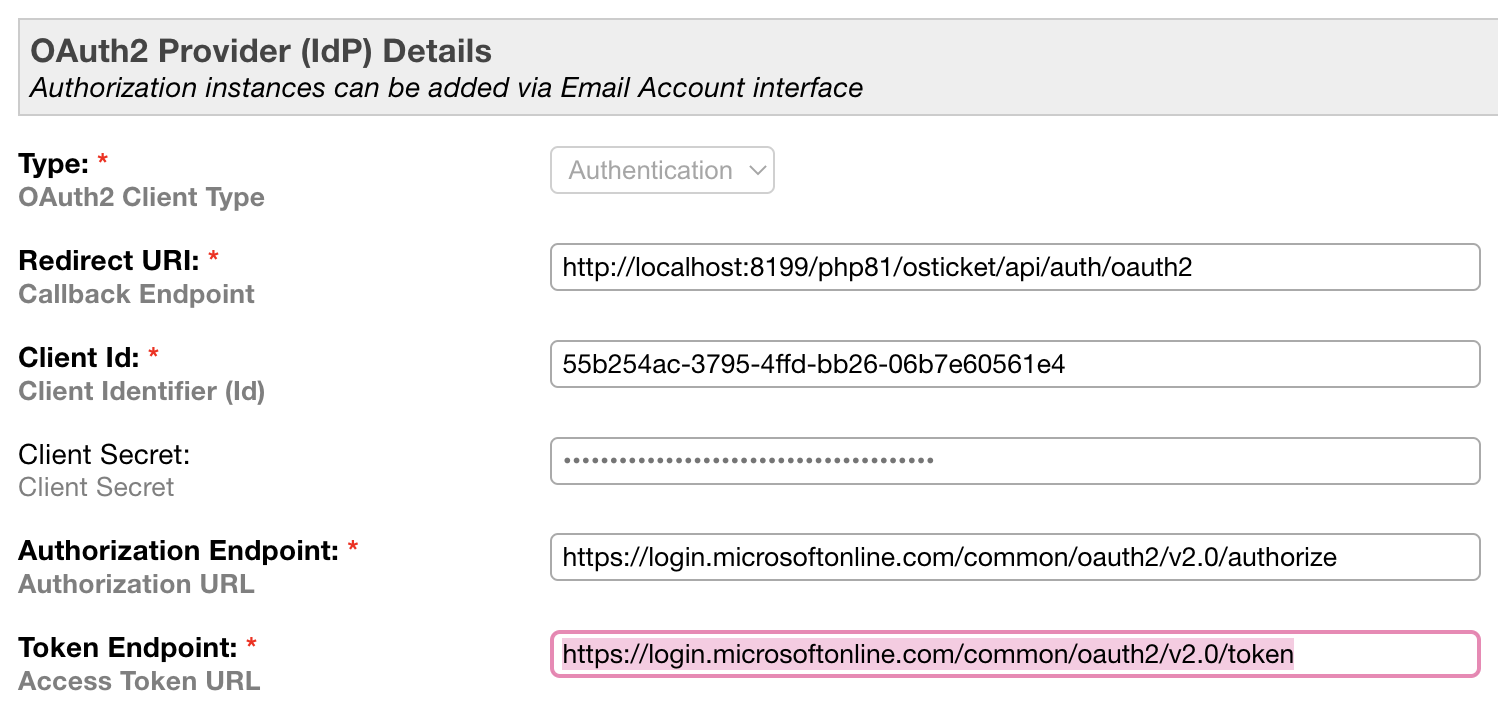Click the Callback Endpoint helper text
The width and height of the screenshot is (1498, 712).
coord(136,294)
